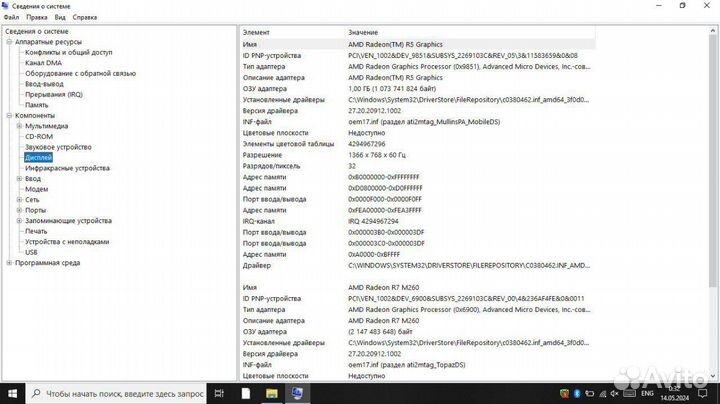720x404 pixels.
Task: Click the Значение column header
Action: (363, 33)
